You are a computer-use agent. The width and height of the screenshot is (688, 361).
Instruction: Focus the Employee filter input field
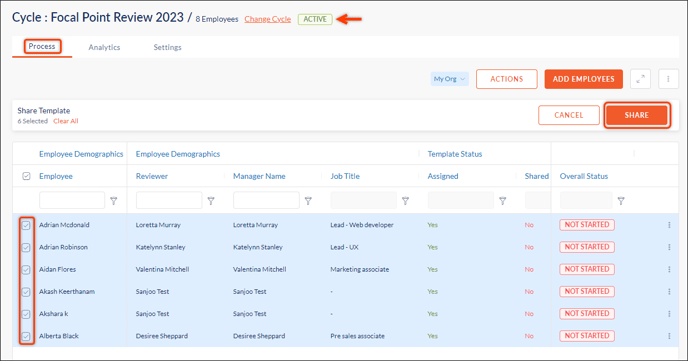tap(72, 200)
